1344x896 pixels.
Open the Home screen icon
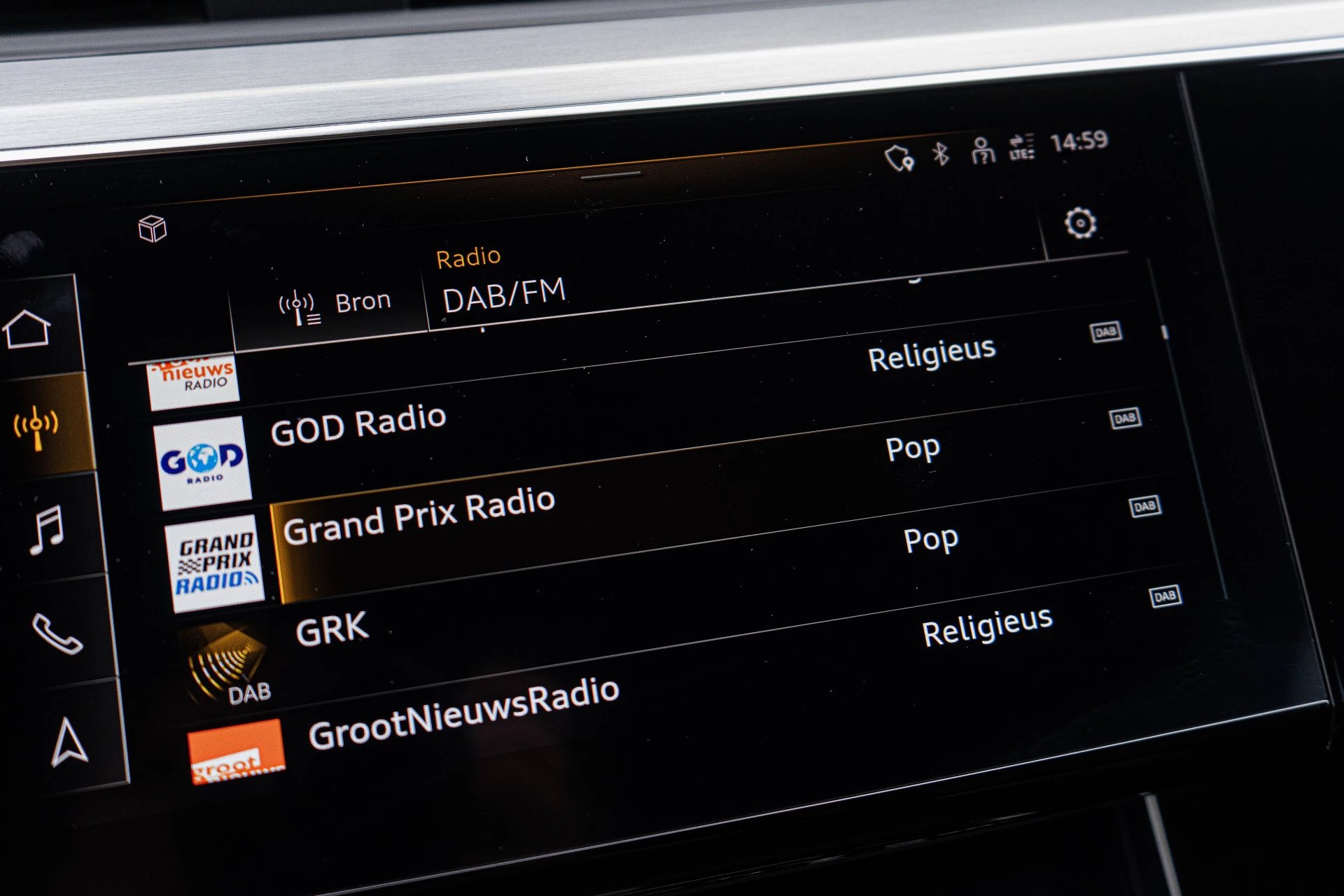[27, 329]
